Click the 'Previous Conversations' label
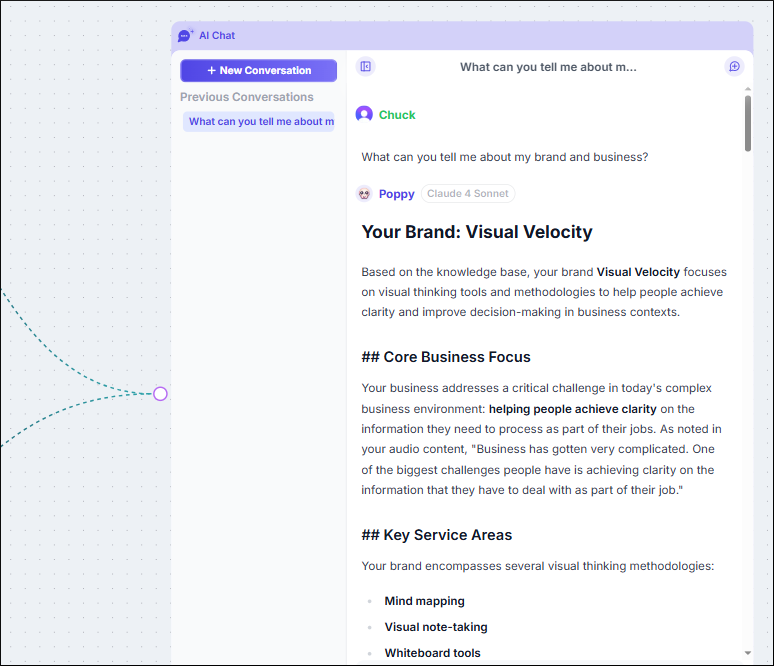Screen dimensions: 774x666 pos(247,97)
